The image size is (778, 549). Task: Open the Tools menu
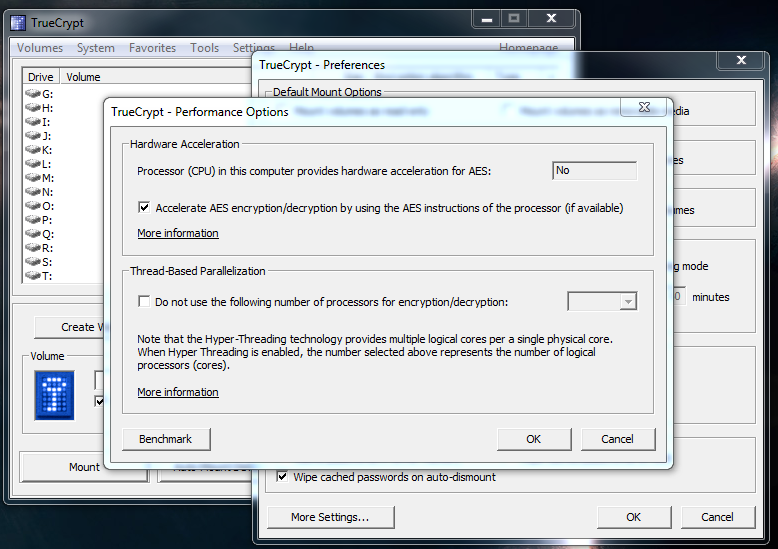tap(204, 48)
